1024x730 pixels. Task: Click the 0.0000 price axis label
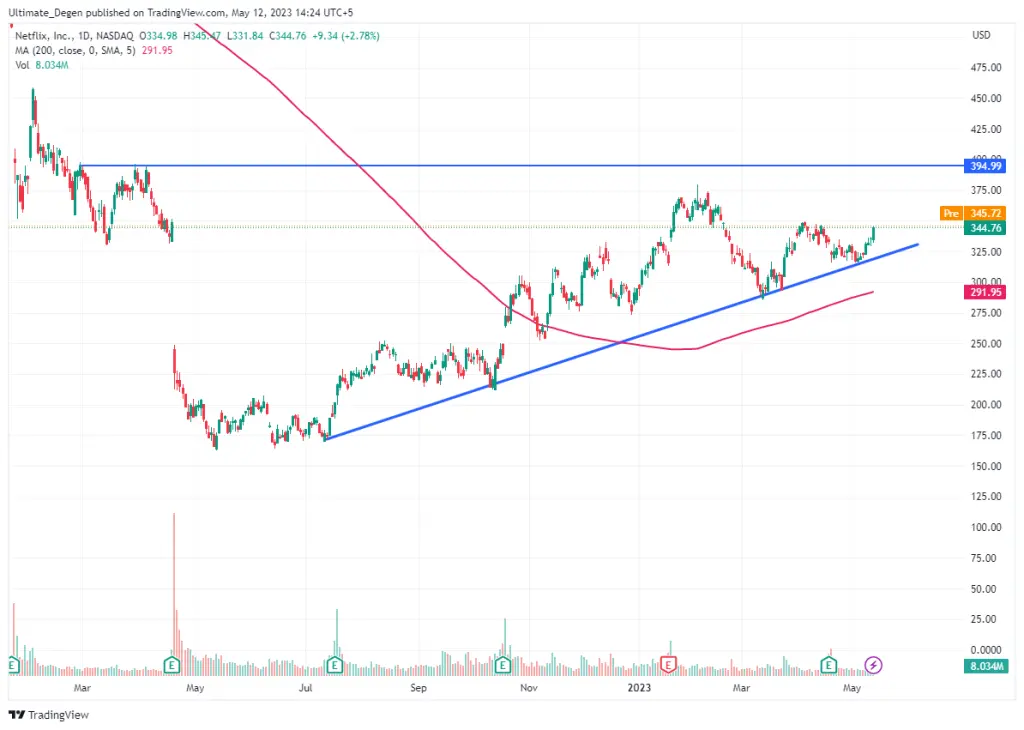985,650
